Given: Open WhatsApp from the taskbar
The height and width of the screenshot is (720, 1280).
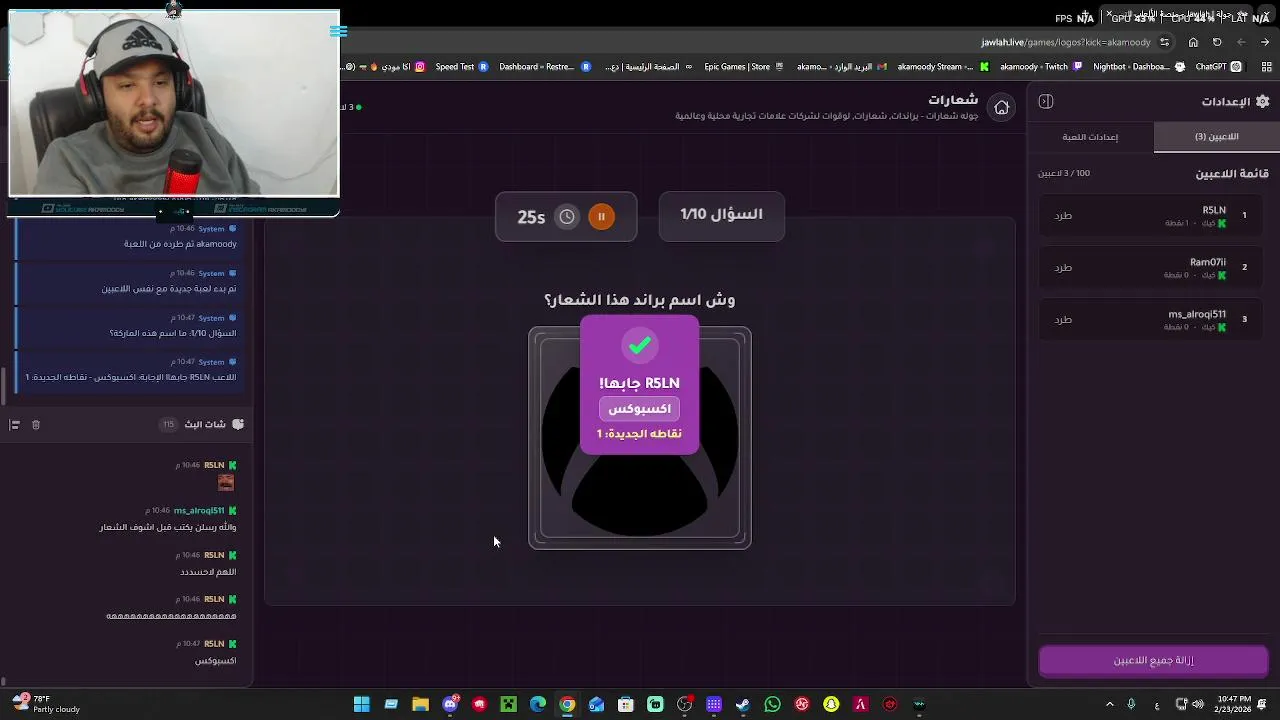Looking at the screenshot, I should (x=772, y=705).
